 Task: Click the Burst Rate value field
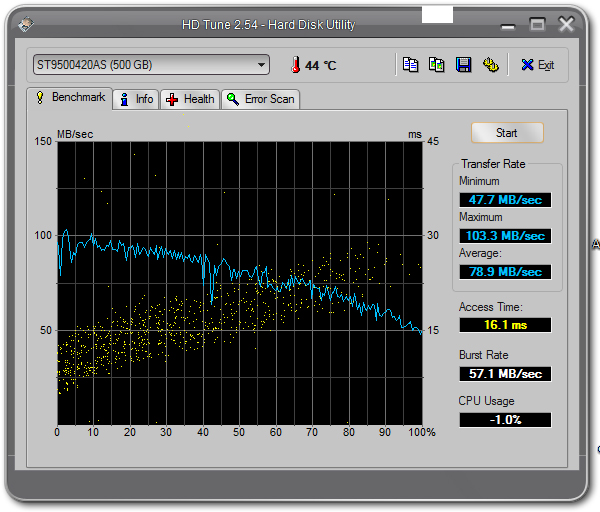point(504,373)
